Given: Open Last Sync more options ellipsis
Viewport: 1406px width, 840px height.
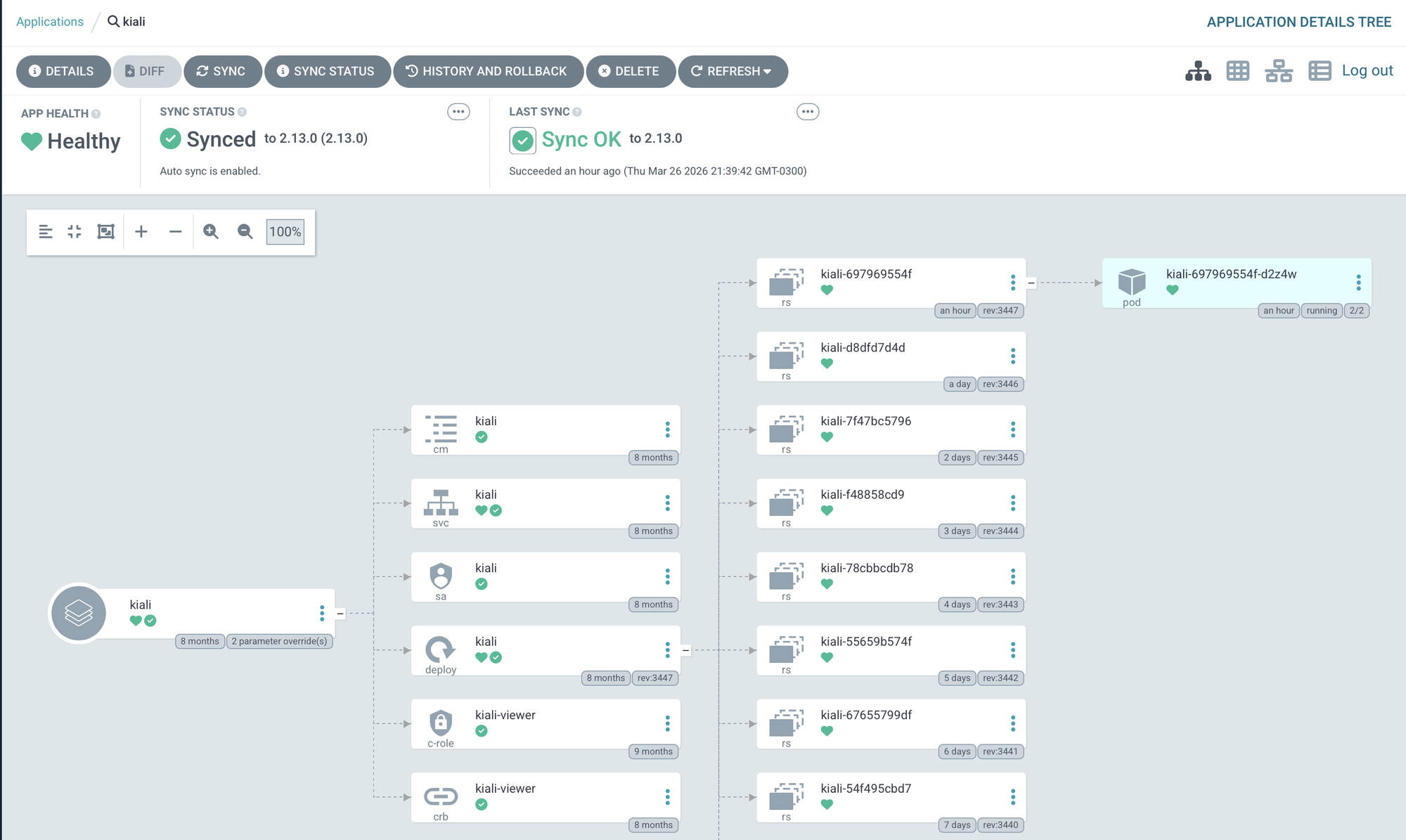Looking at the screenshot, I should (808, 112).
